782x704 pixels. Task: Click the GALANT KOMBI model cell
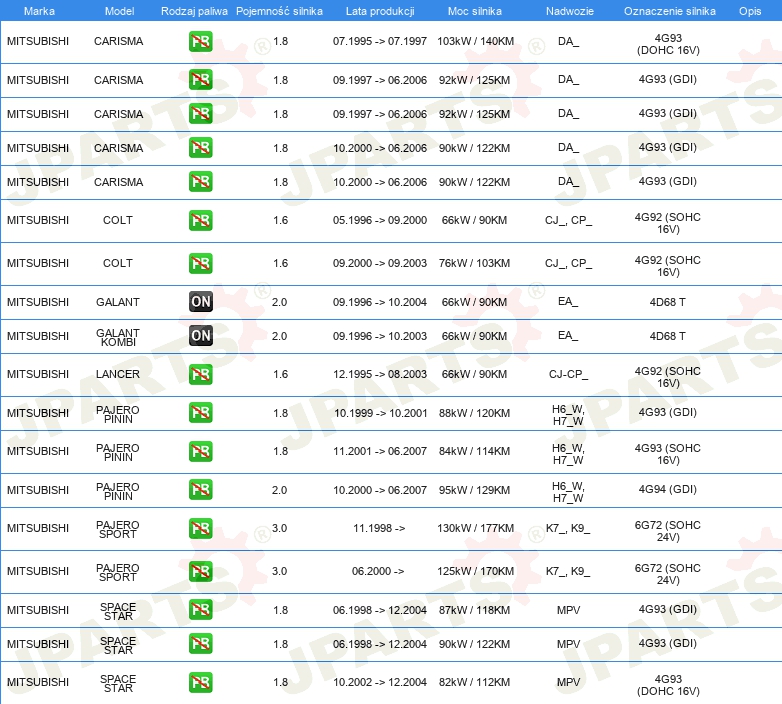[x=118, y=336]
